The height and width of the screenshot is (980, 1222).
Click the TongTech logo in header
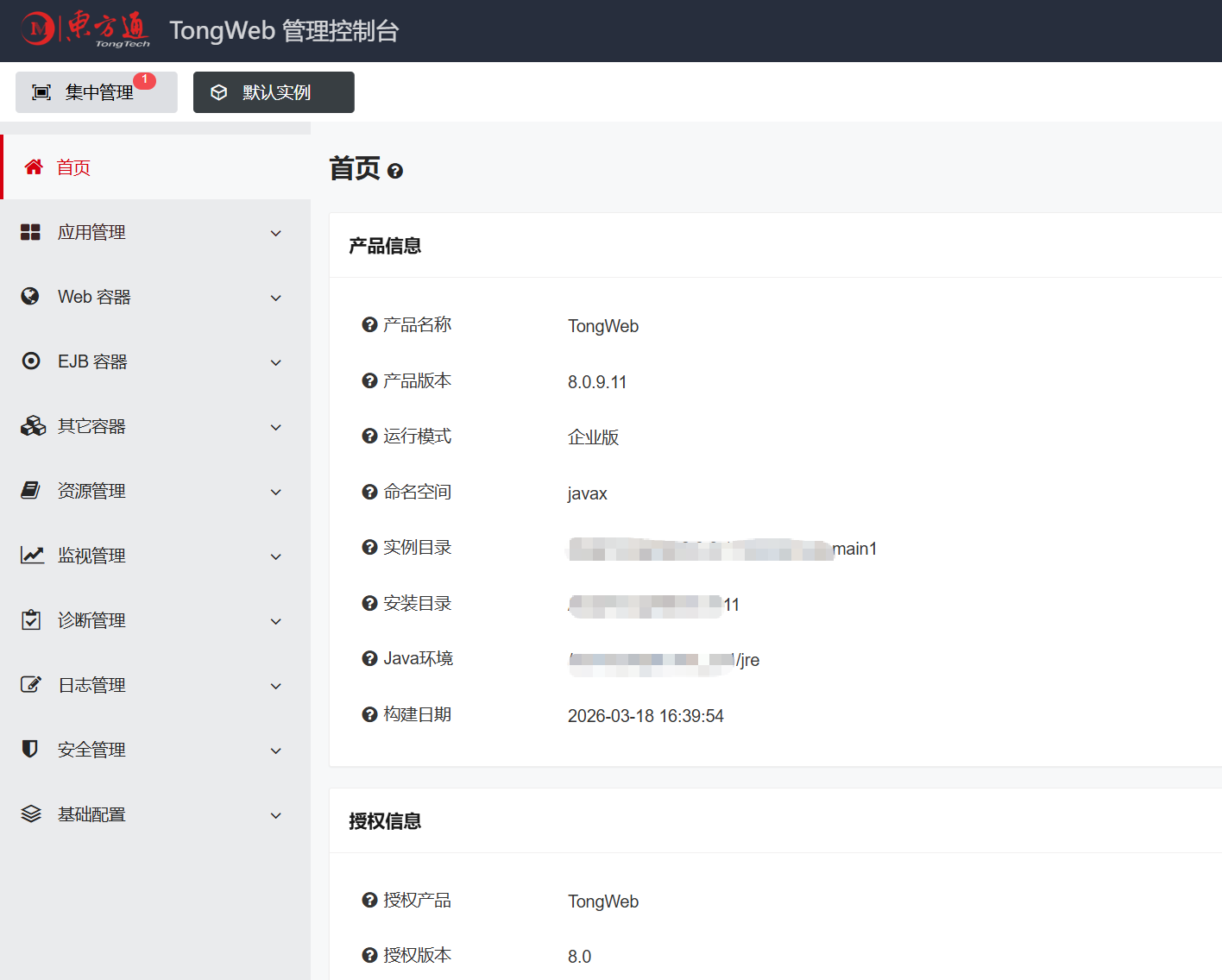85,29
